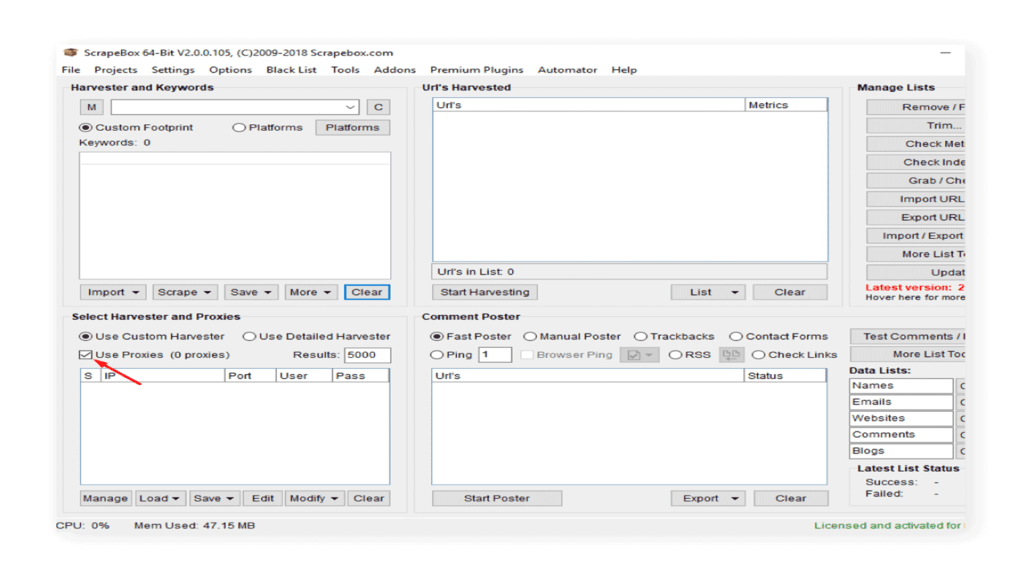The image size is (1024, 576).
Task: Click the Emails data list field
Action: click(x=901, y=402)
